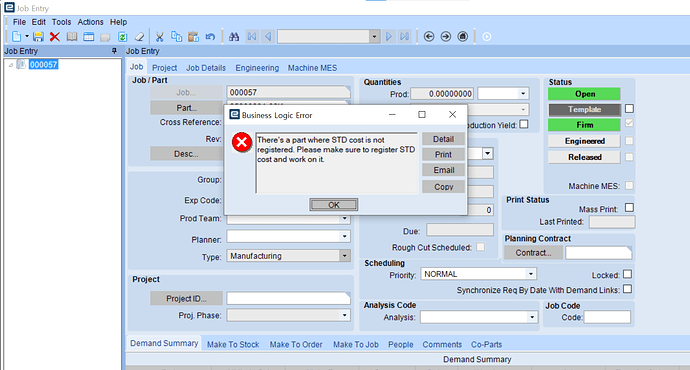Open the Make To Order tab
The image size is (690, 370).
[x=296, y=344]
